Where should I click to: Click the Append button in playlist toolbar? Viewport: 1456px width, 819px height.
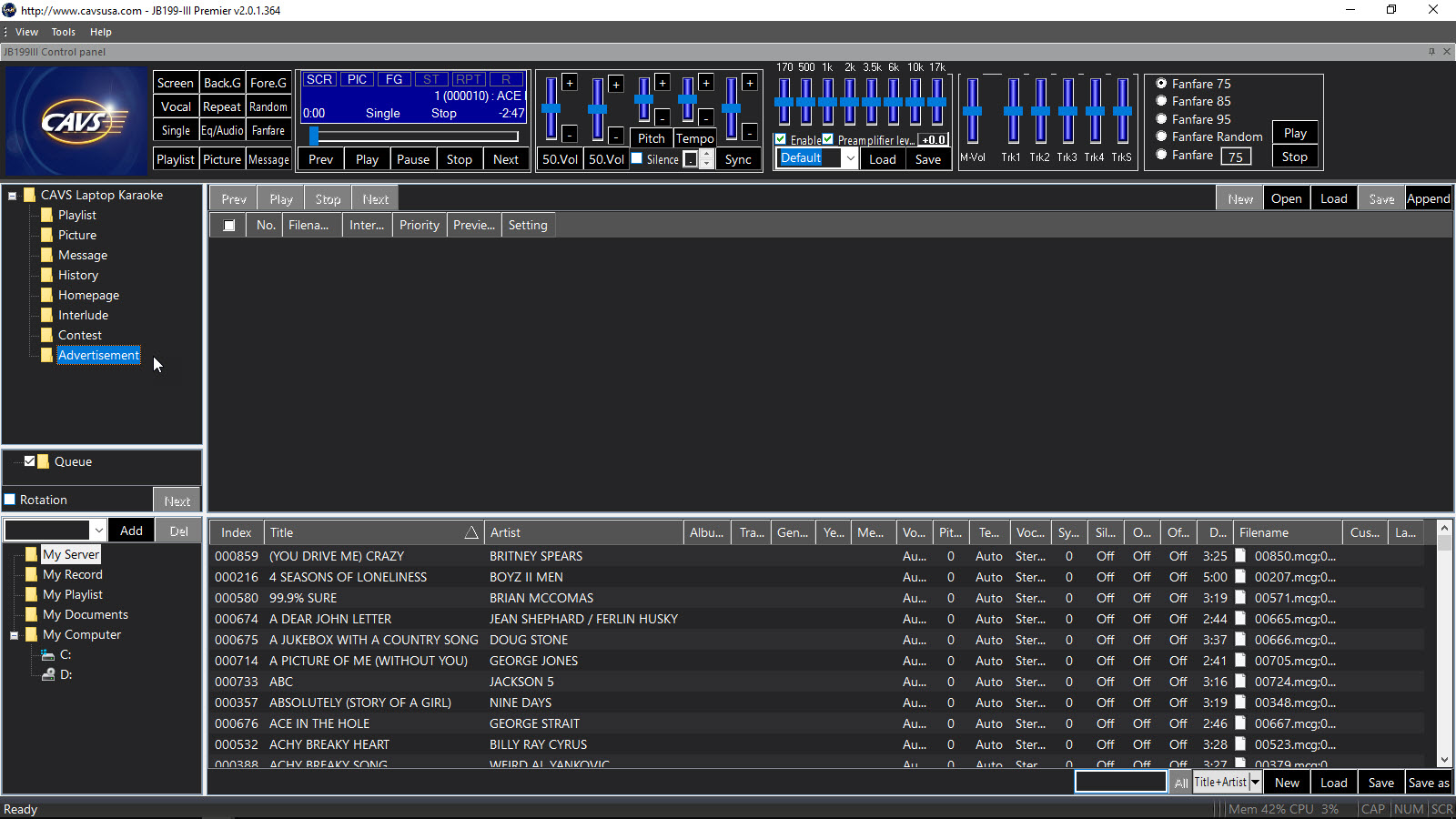coord(1428,198)
